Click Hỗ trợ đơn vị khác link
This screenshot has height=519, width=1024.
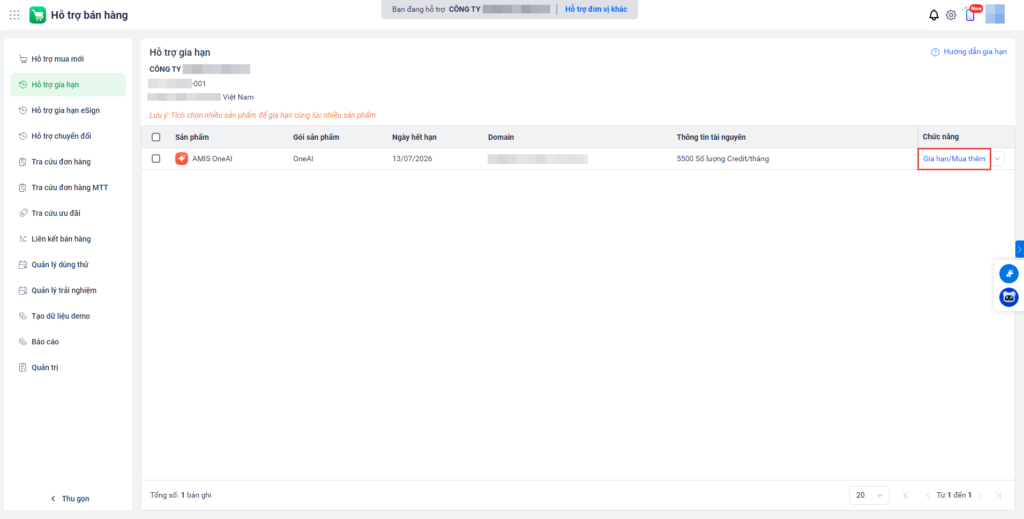pyautogui.click(x=596, y=9)
